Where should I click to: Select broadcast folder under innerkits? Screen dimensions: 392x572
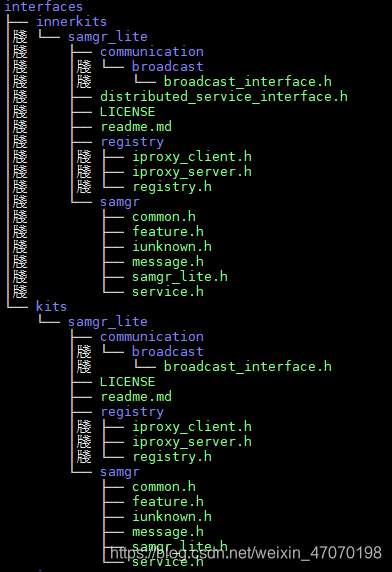pos(167,67)
